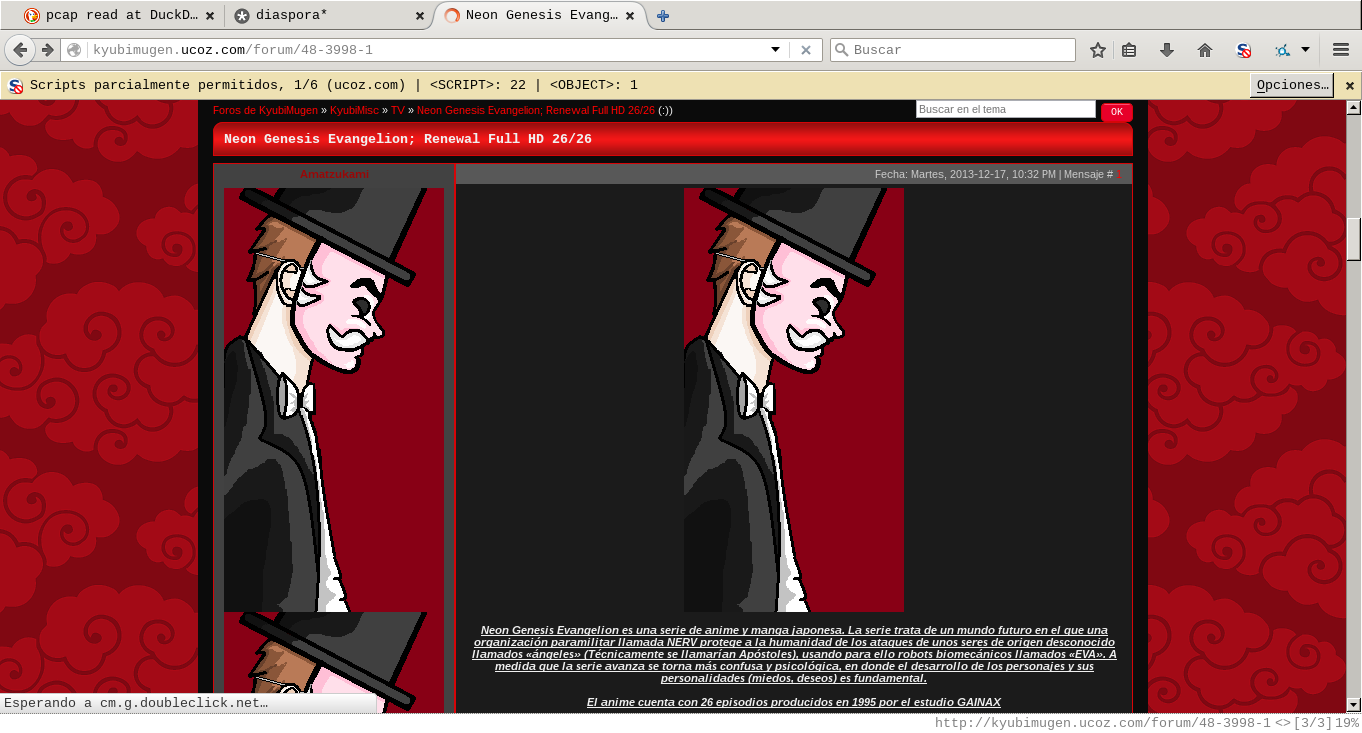Screen dimensions: 1362x733
Task: Click NoScript icon in the notification bar
Action: 16,86
